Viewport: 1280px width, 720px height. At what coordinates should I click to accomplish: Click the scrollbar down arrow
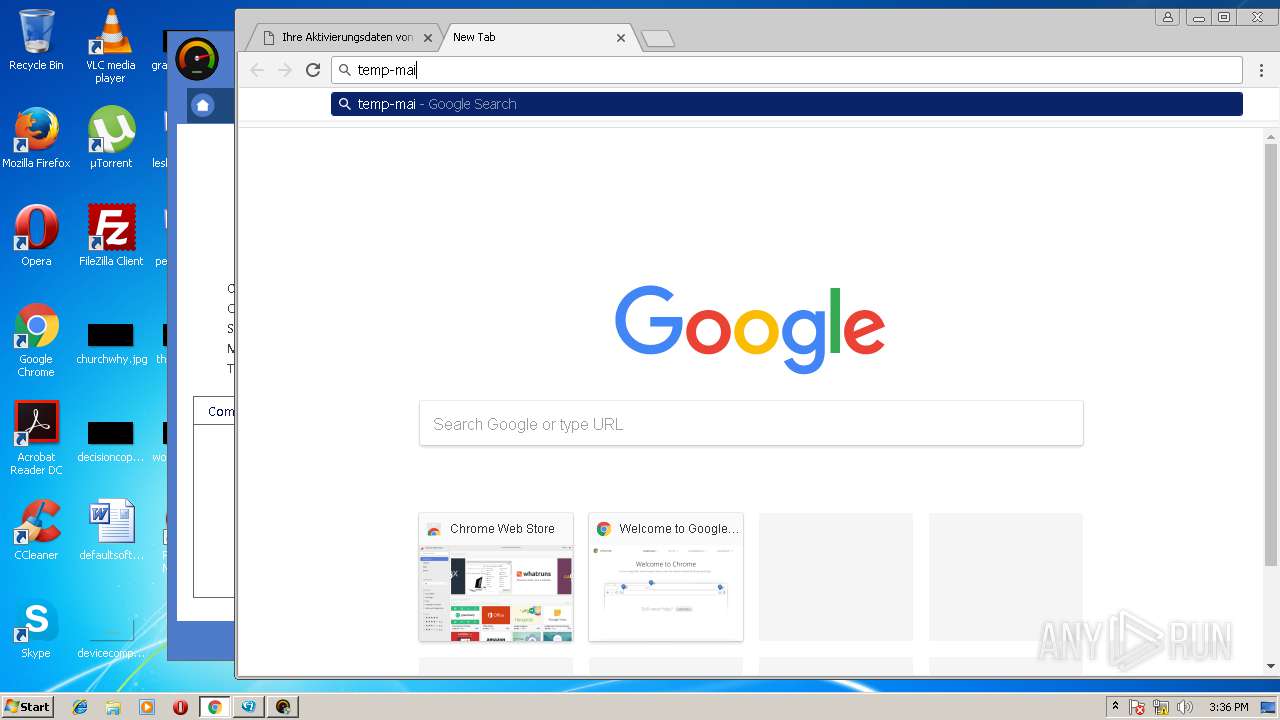coord(1271,666)
